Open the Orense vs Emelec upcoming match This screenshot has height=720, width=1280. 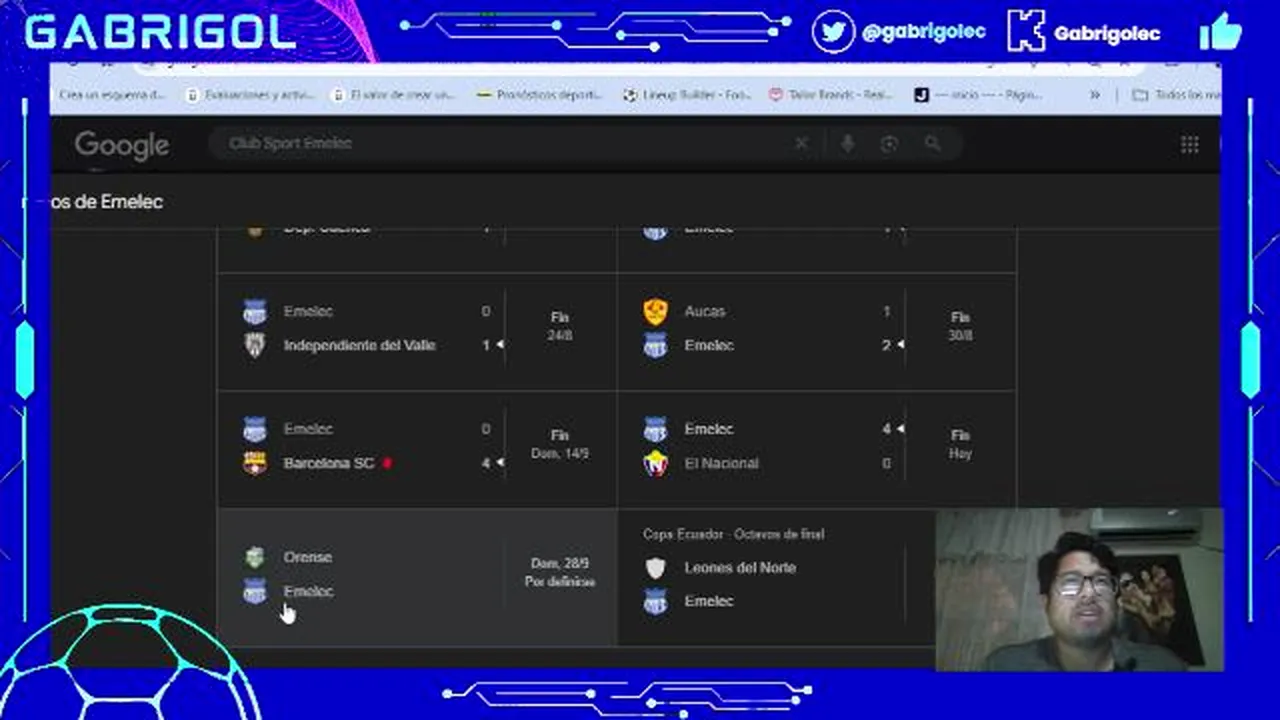417,576
